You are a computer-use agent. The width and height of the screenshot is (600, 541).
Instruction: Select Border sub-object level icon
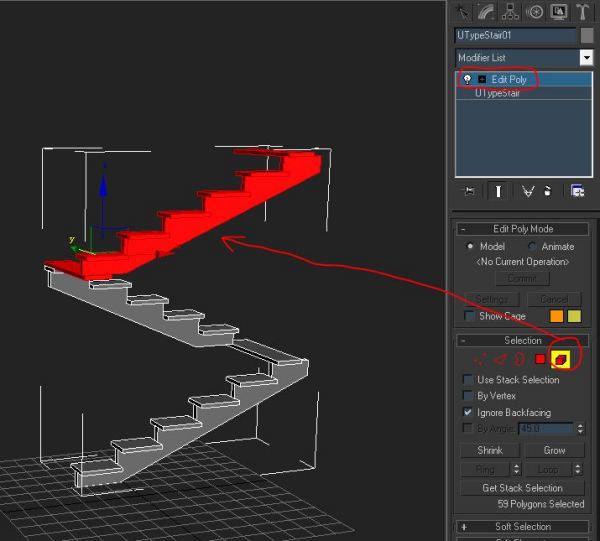[x=520, y=359]
